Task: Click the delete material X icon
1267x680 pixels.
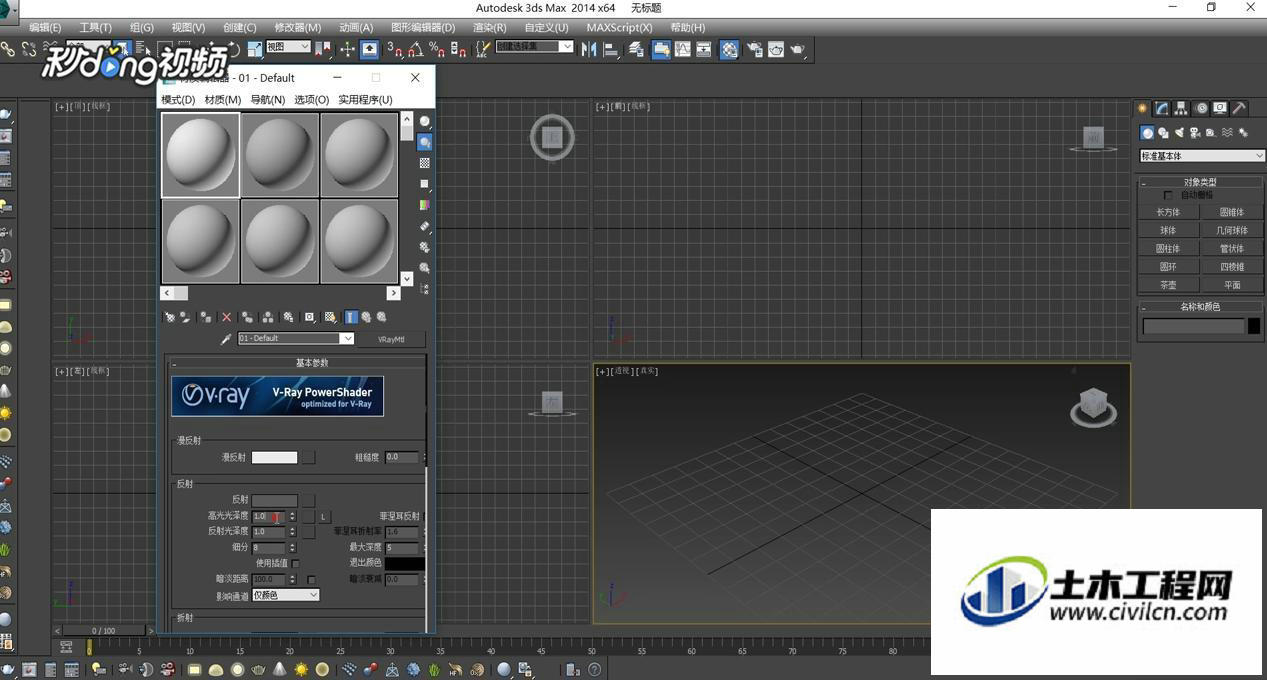Action: 226,317
